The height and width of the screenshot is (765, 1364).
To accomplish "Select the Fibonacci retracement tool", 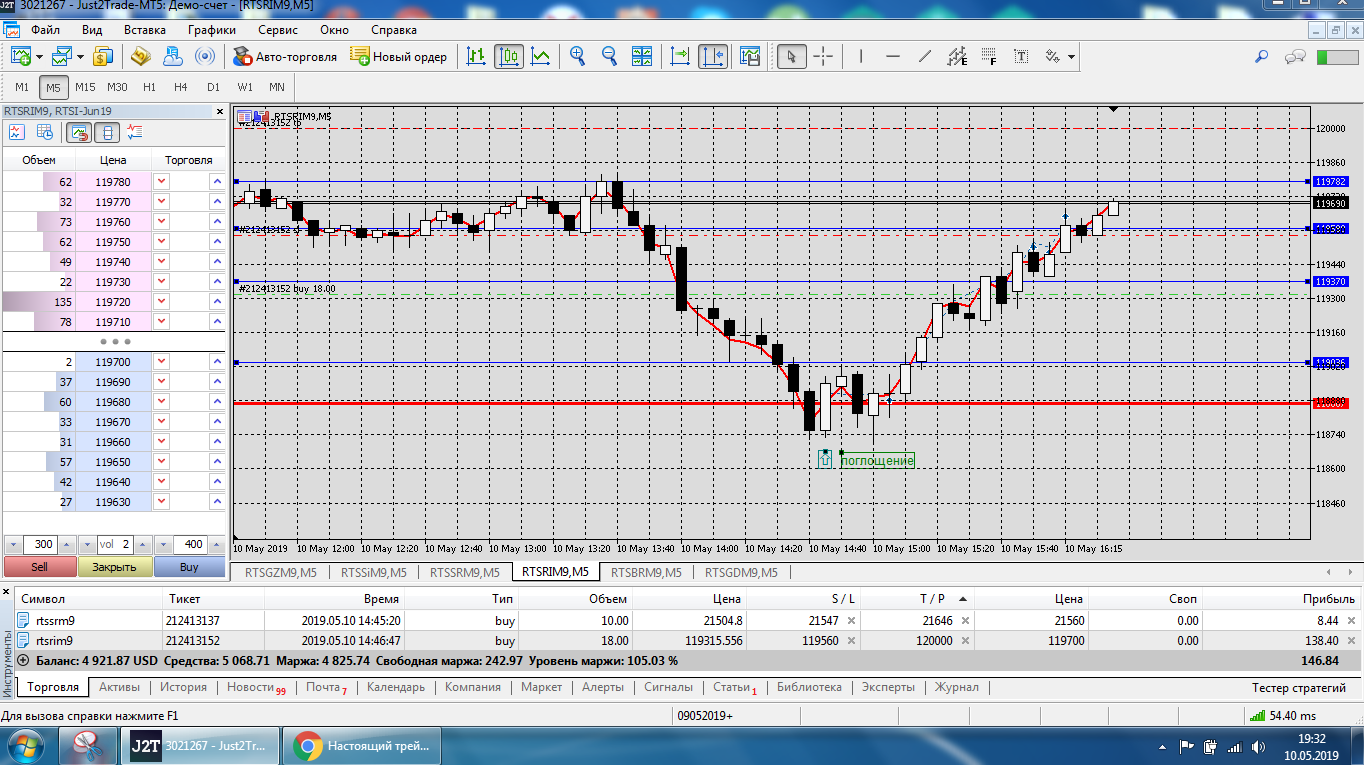I will (989, 57).
